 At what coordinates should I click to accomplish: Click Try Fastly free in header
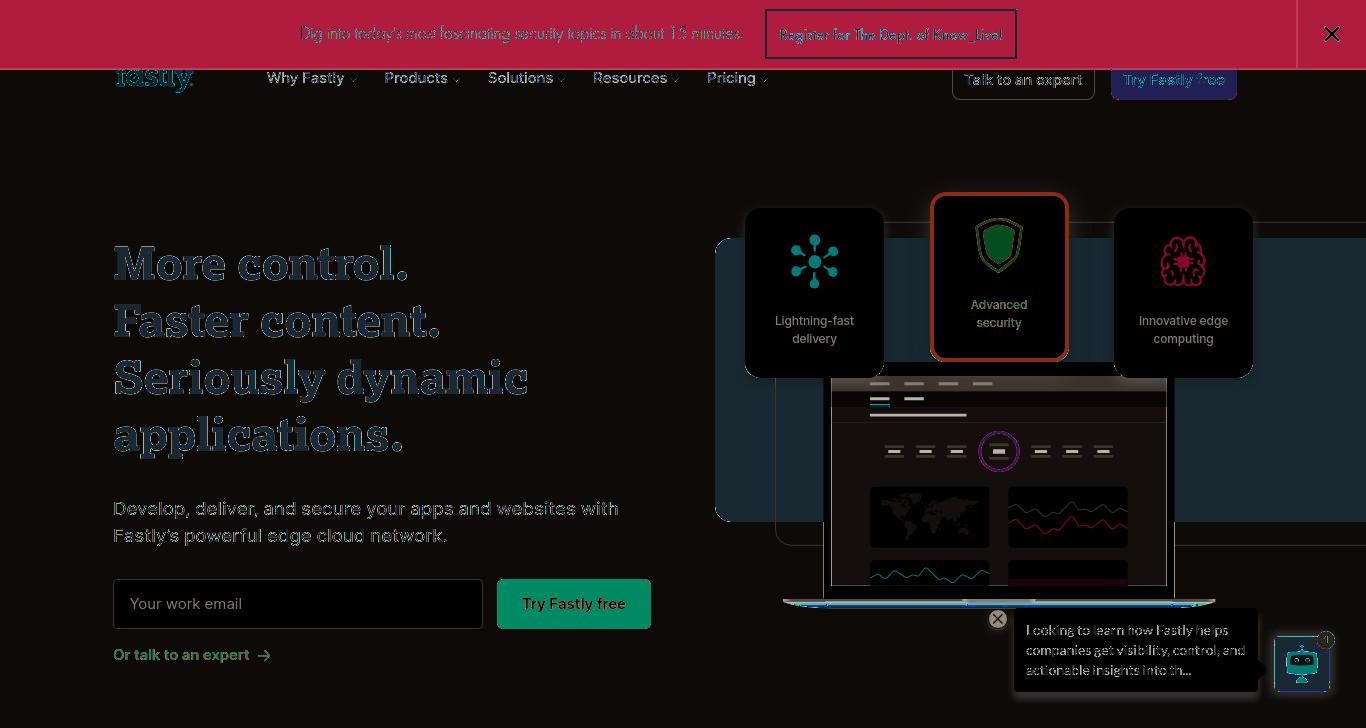1174,81
